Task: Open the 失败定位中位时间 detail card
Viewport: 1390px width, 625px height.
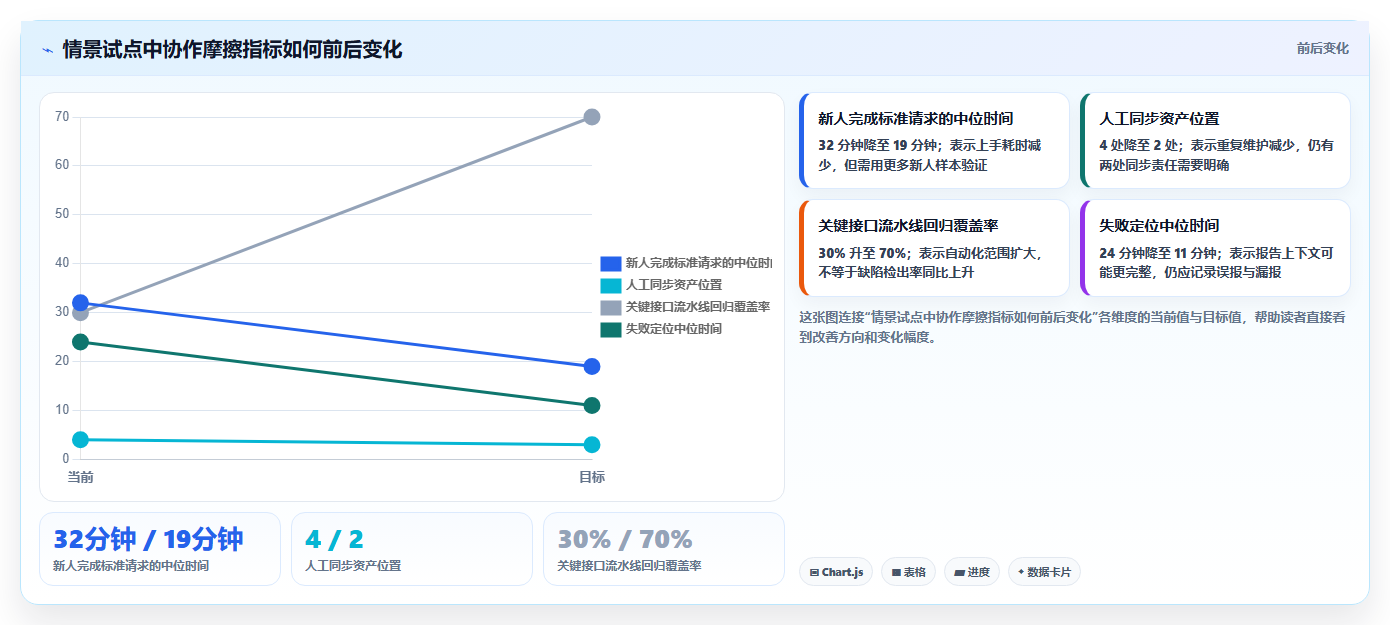Action: 1215,248
